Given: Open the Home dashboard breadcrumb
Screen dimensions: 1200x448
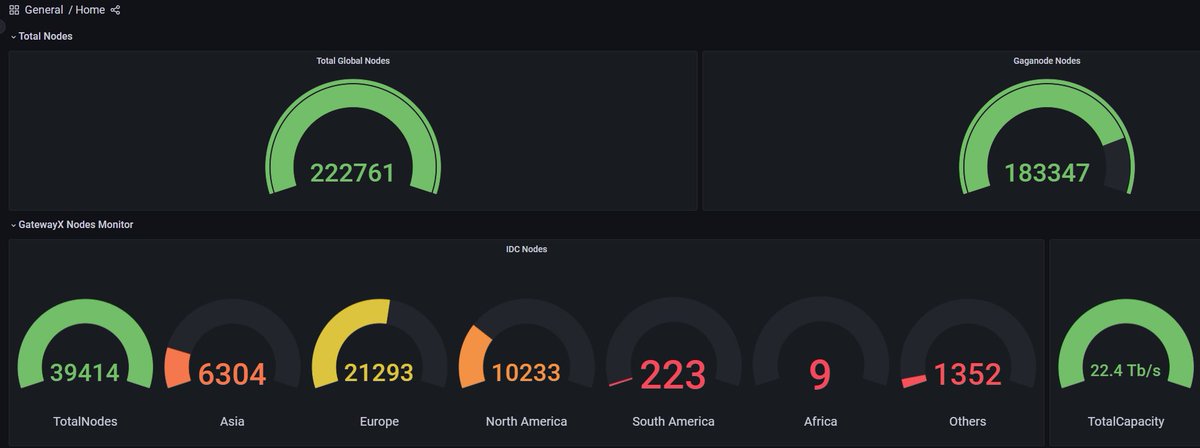Looking at the screenshot, I should pyautogui.click(x=90, y=10).
